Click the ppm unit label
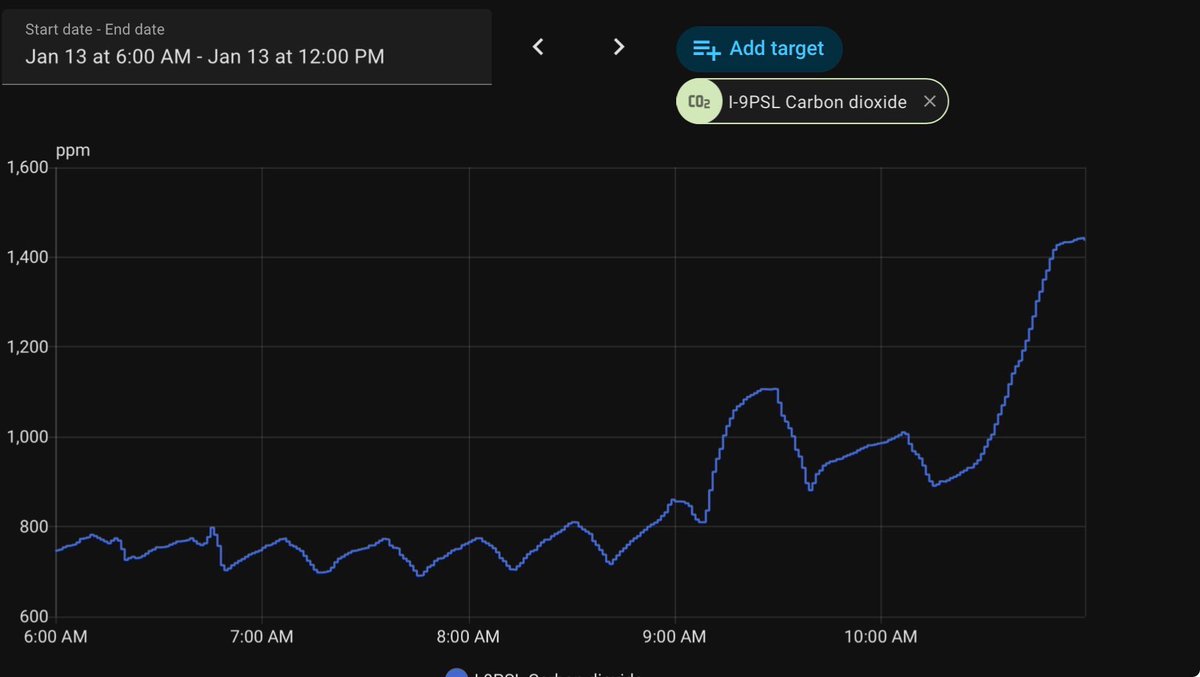Viewport: 1200px width, 677px height. [x=71, y=150]
